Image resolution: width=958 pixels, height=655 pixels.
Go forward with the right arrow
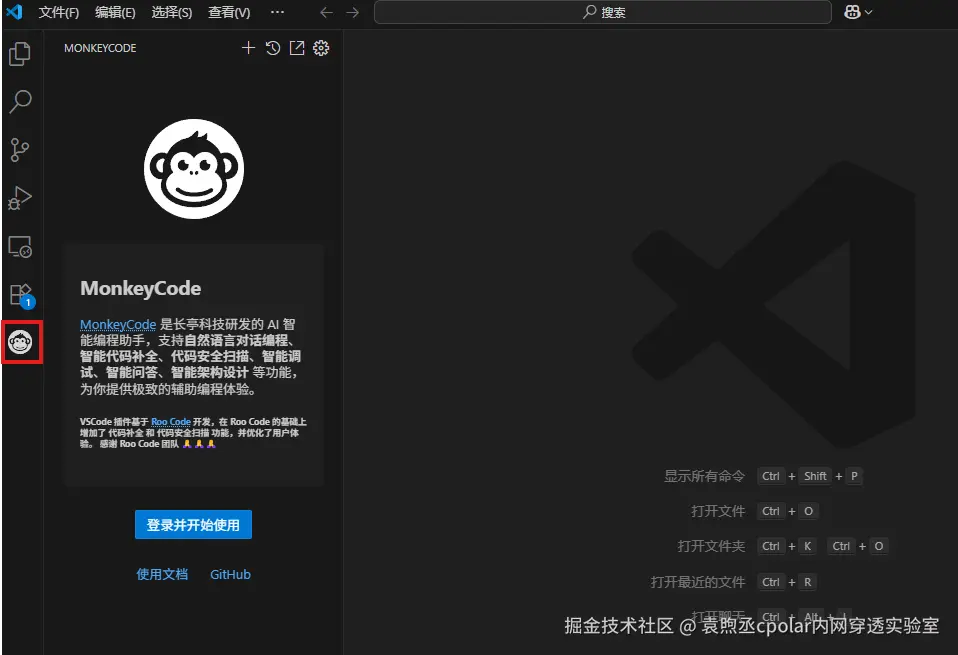click(x=353, y=12)
